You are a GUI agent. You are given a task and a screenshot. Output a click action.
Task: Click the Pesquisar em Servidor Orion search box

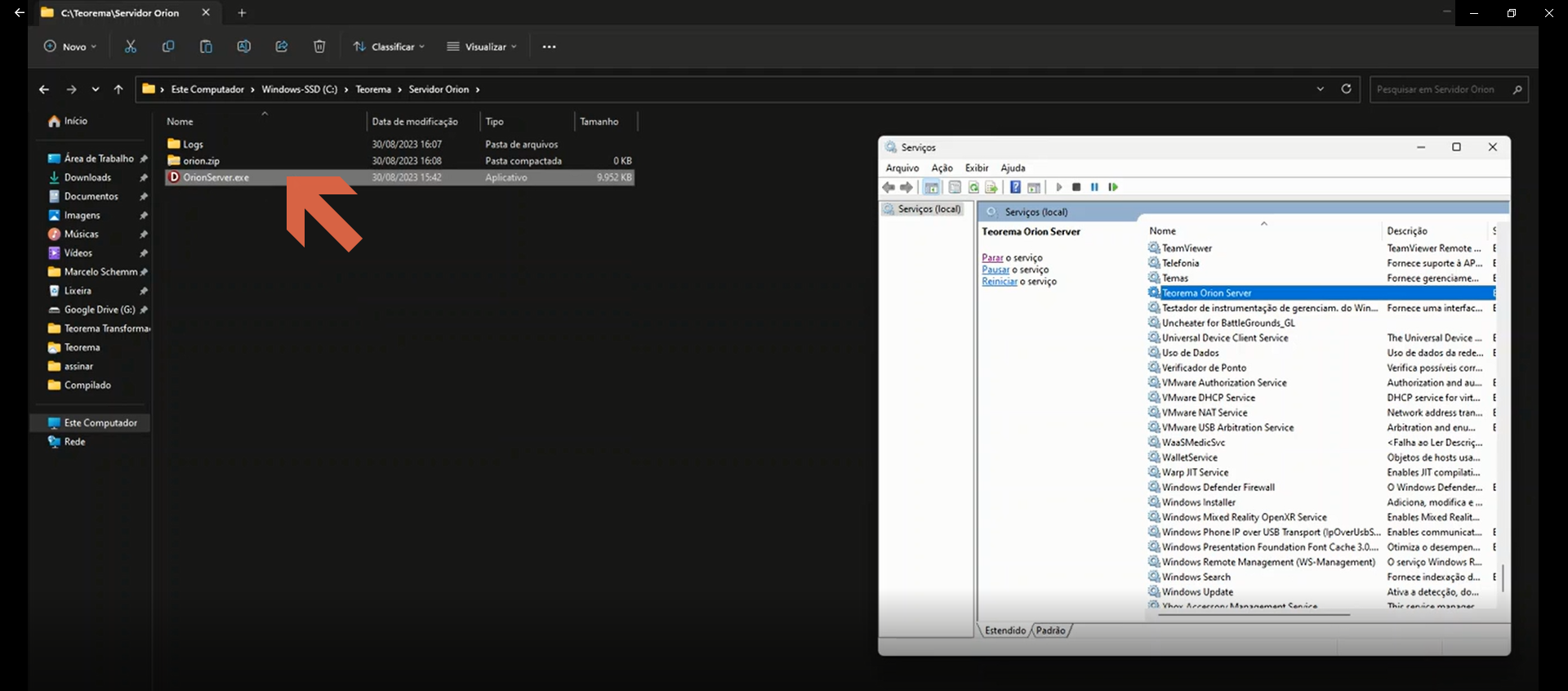click(x=1441, y=89)
